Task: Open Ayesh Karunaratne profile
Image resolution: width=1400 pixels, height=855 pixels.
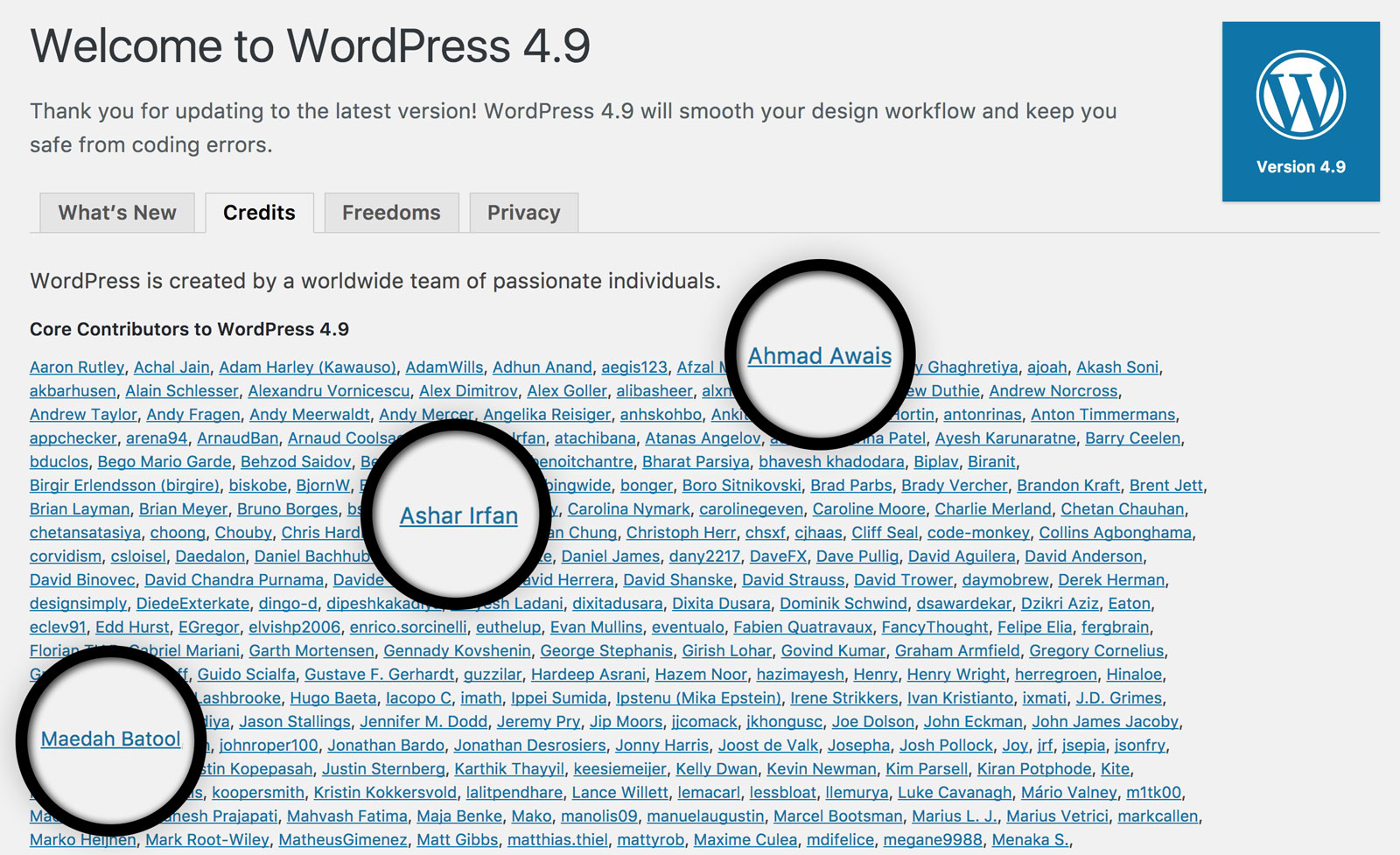Action: coord(1005,438)
